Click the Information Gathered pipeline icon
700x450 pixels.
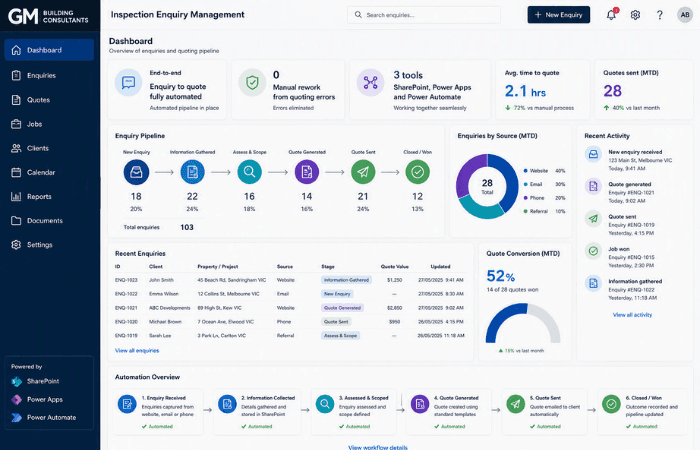pyautogui.click(x=192, y=172)
